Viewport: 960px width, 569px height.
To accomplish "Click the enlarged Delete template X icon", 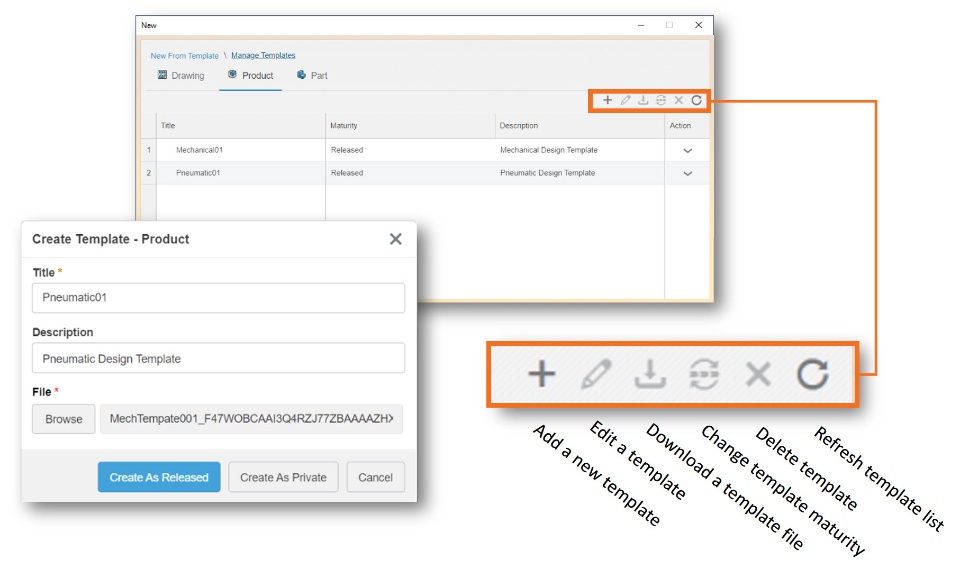I will point(758,374).
